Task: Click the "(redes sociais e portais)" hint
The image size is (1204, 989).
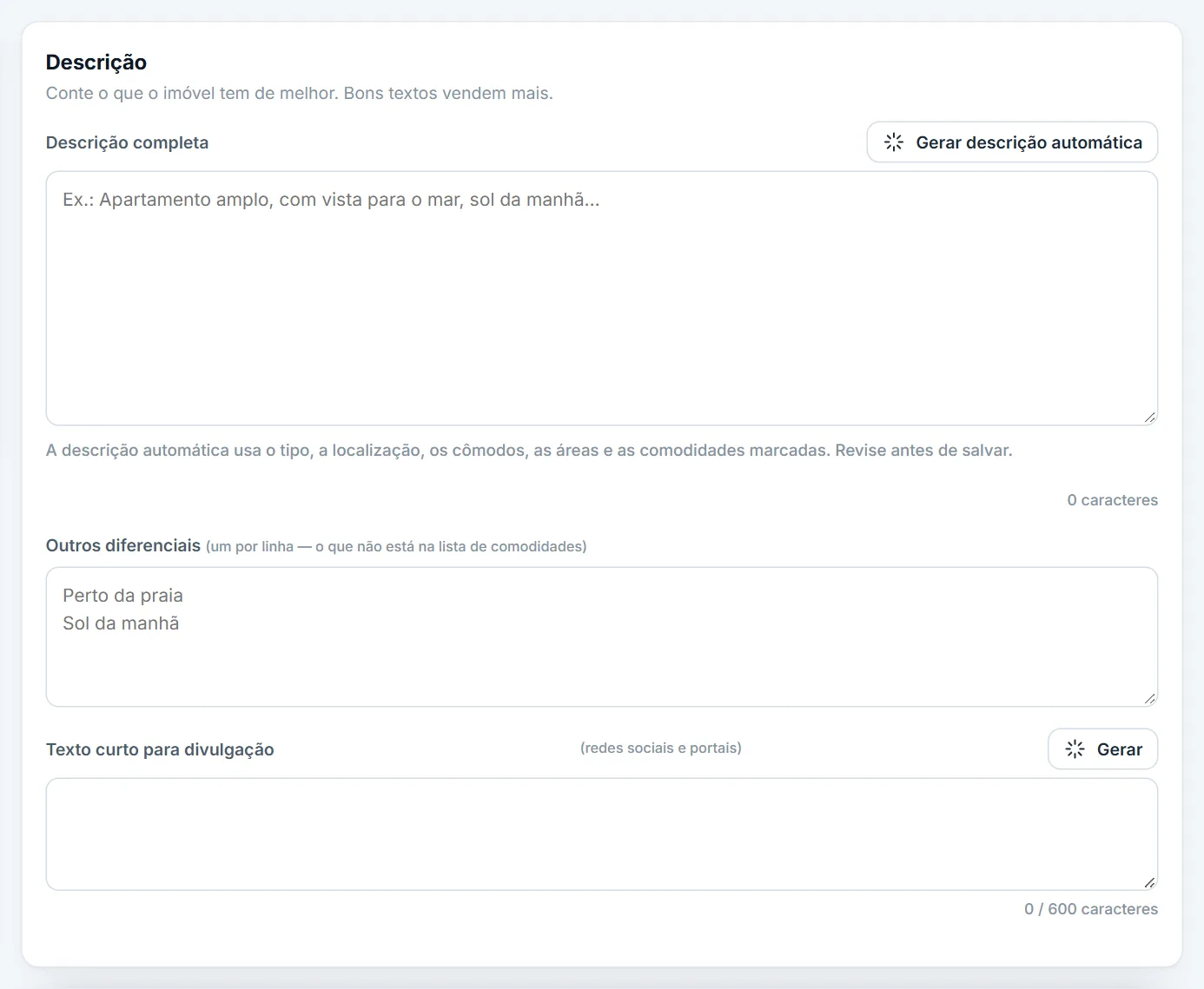Action: pyautogui.click(x=661, y=748)
